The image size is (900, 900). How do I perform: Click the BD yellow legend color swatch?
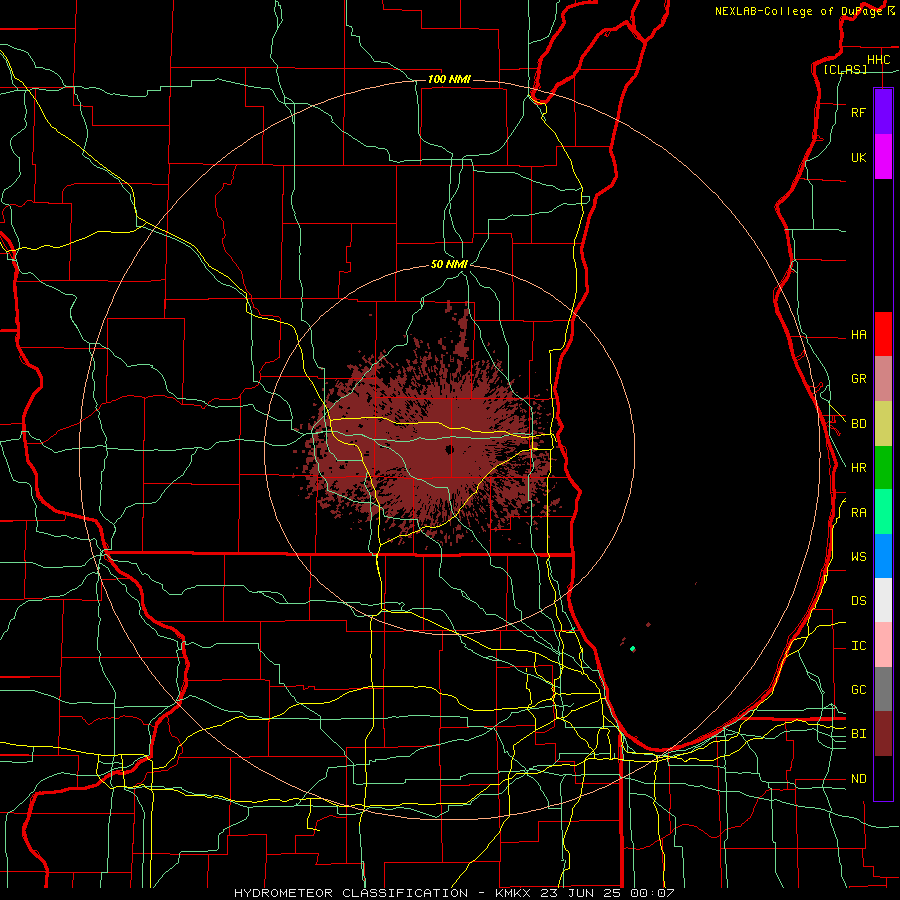coord(883,424)
